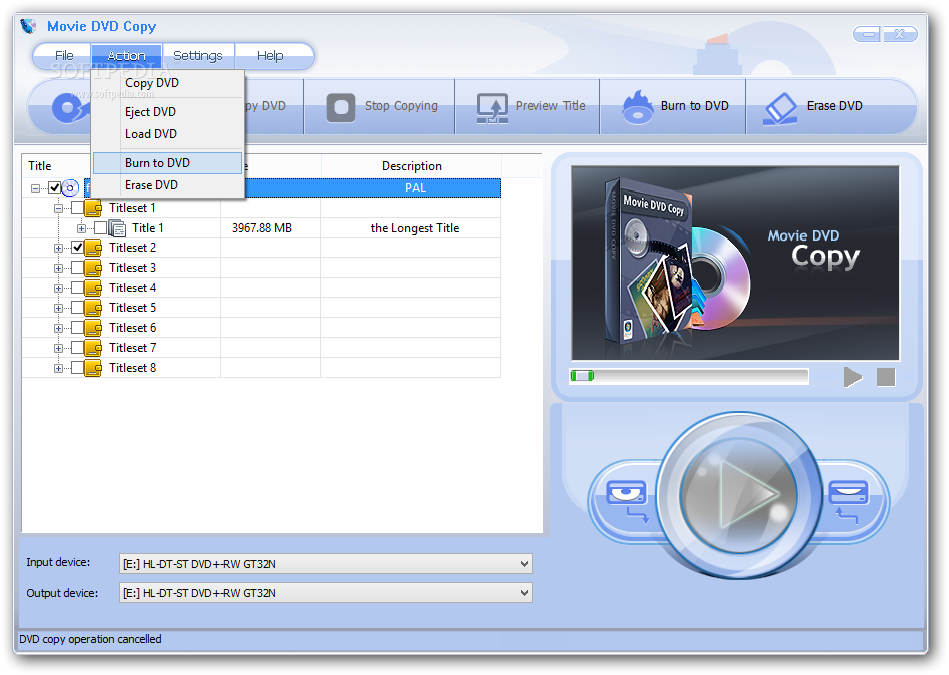The height and width of the screenshot is (675, 949).
Task: Check the Titleset 8 checkbox
Action: click(77, 367)
